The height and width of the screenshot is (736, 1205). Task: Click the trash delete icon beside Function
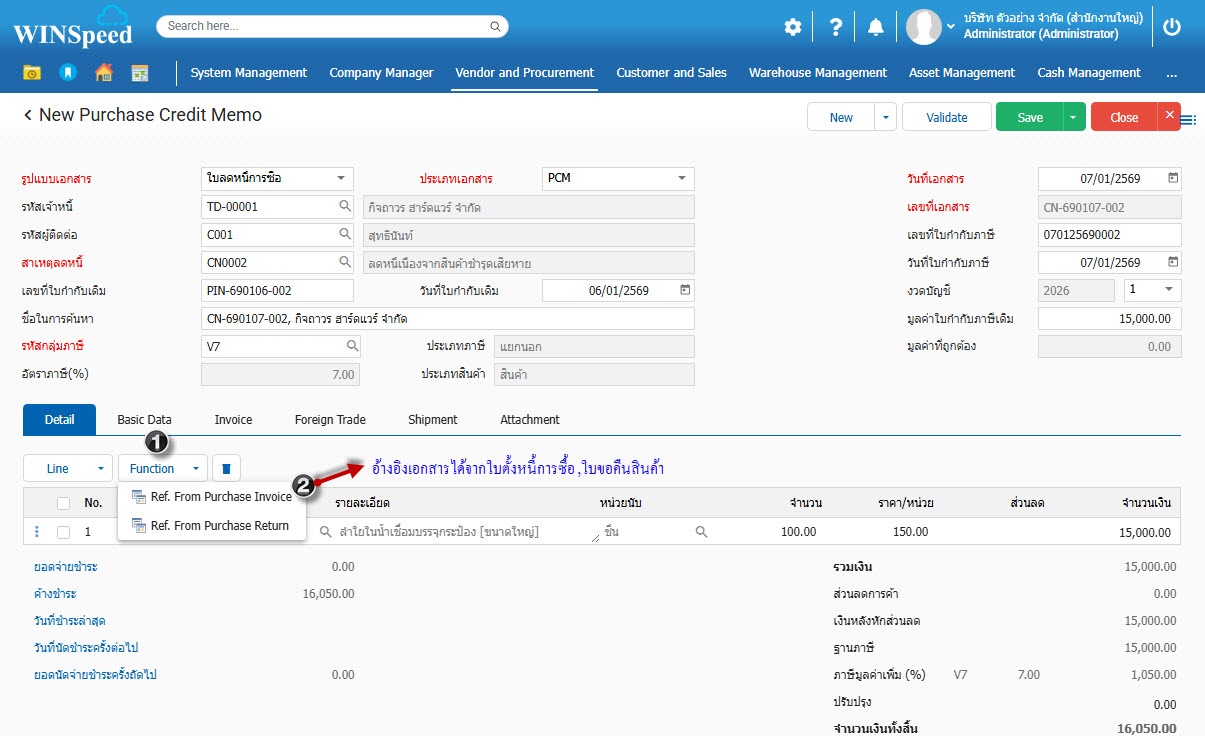[226, 468]
